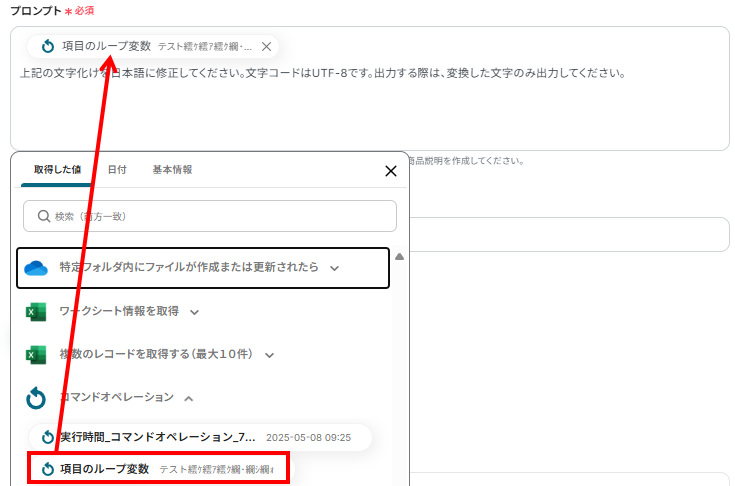Click the search magnifier icon
Screen dimensions: 735x486
(44, 216)
